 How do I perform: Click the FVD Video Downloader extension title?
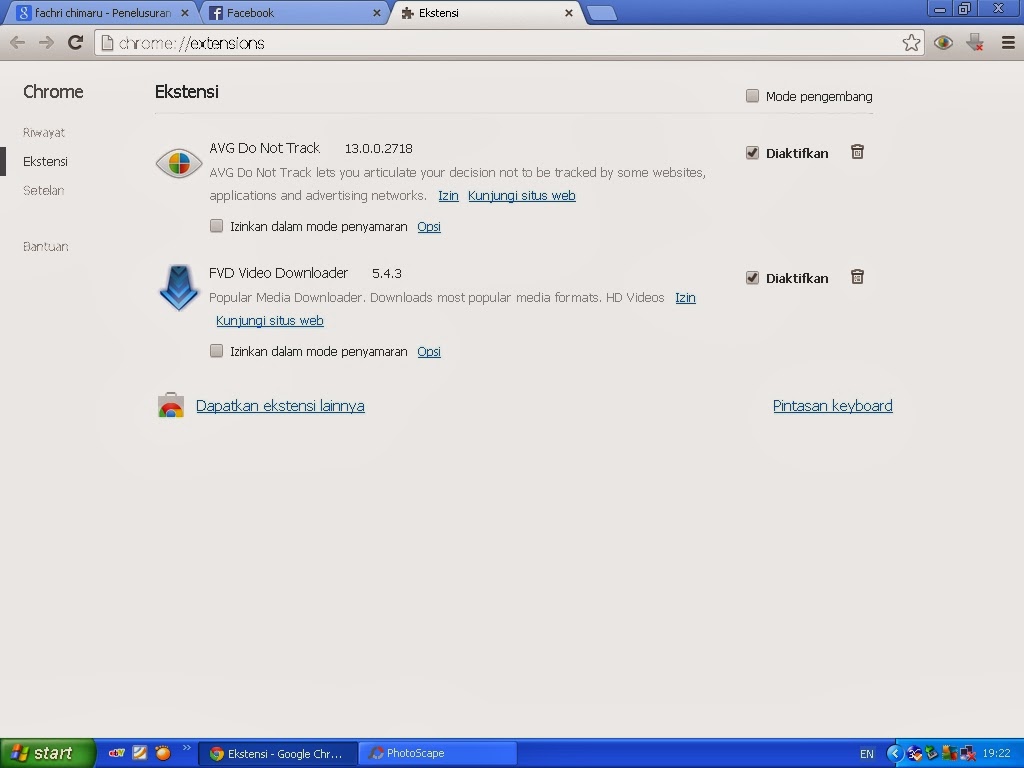click(x=279, y=272)
